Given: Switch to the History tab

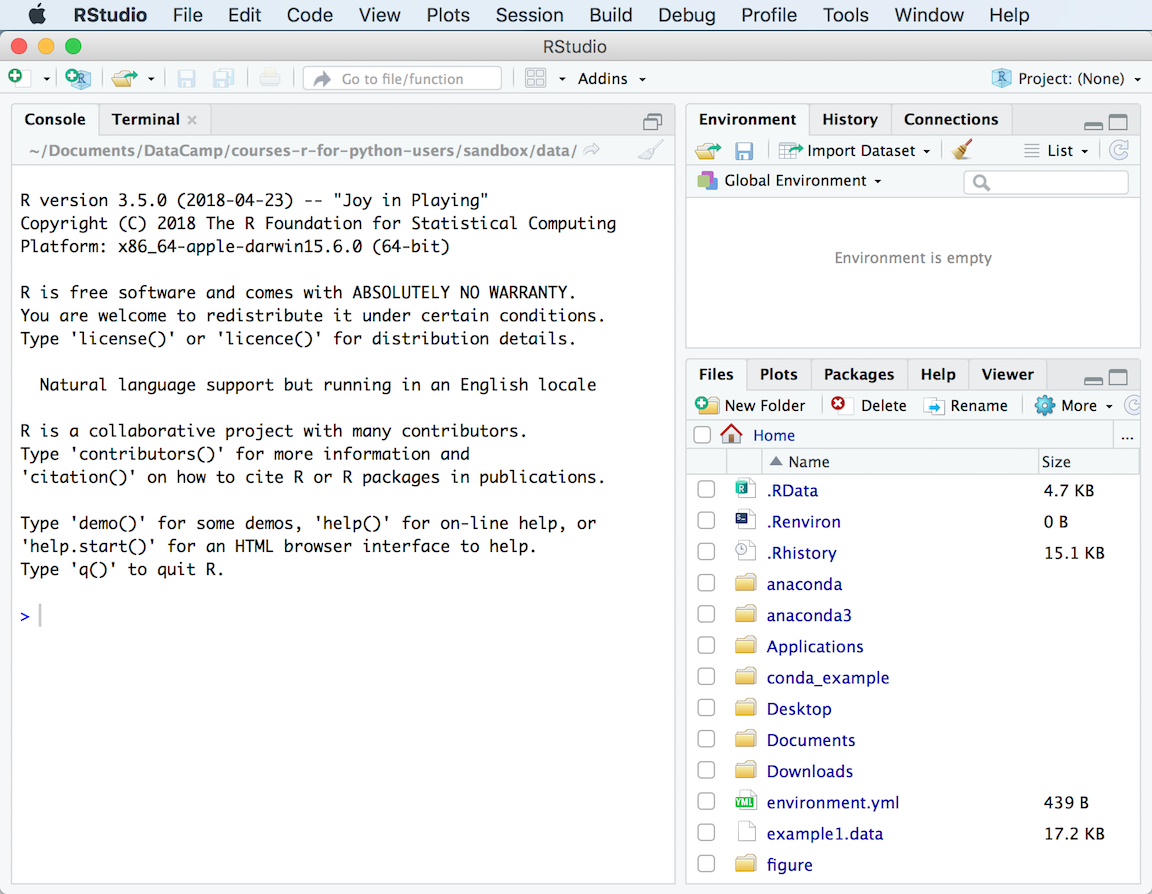Looking at the screenshot, I should click(x=849, y=120).
